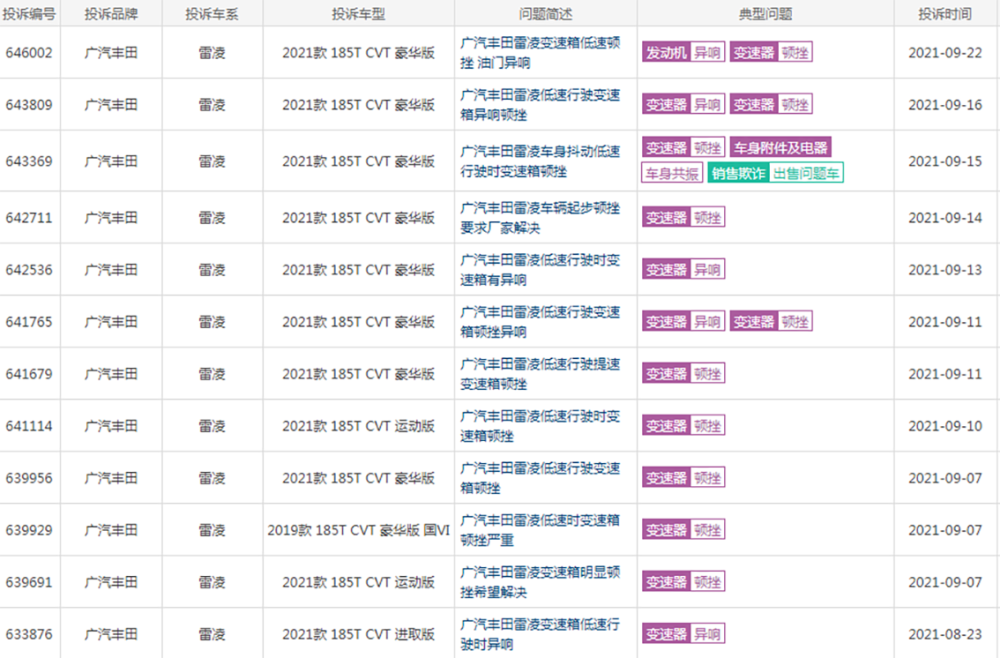Open complaint number 642711
Screen dimensions: 1000x658
point(29,218)
